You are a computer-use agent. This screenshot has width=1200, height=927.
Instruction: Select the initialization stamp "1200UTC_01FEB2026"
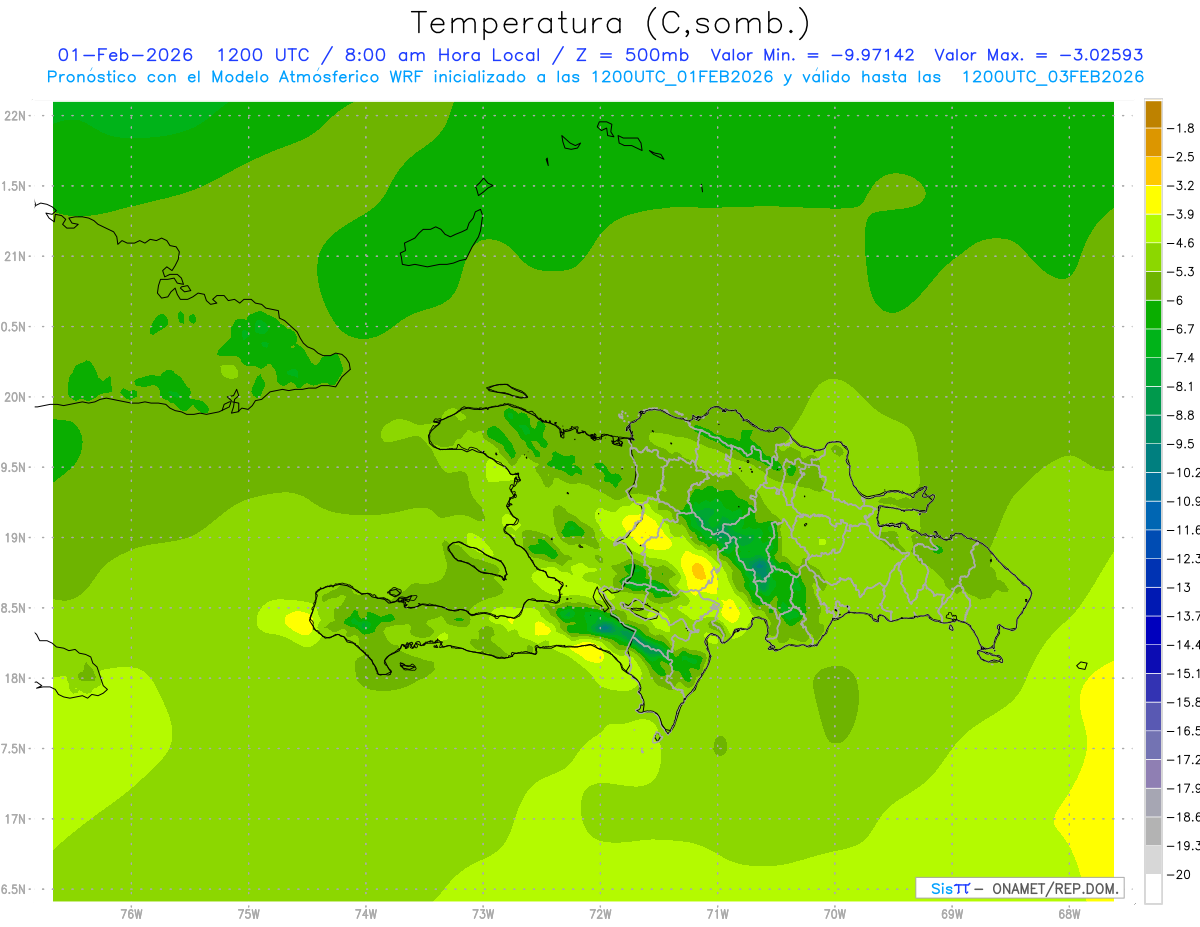pyautogui.click(x=682, y=77)
